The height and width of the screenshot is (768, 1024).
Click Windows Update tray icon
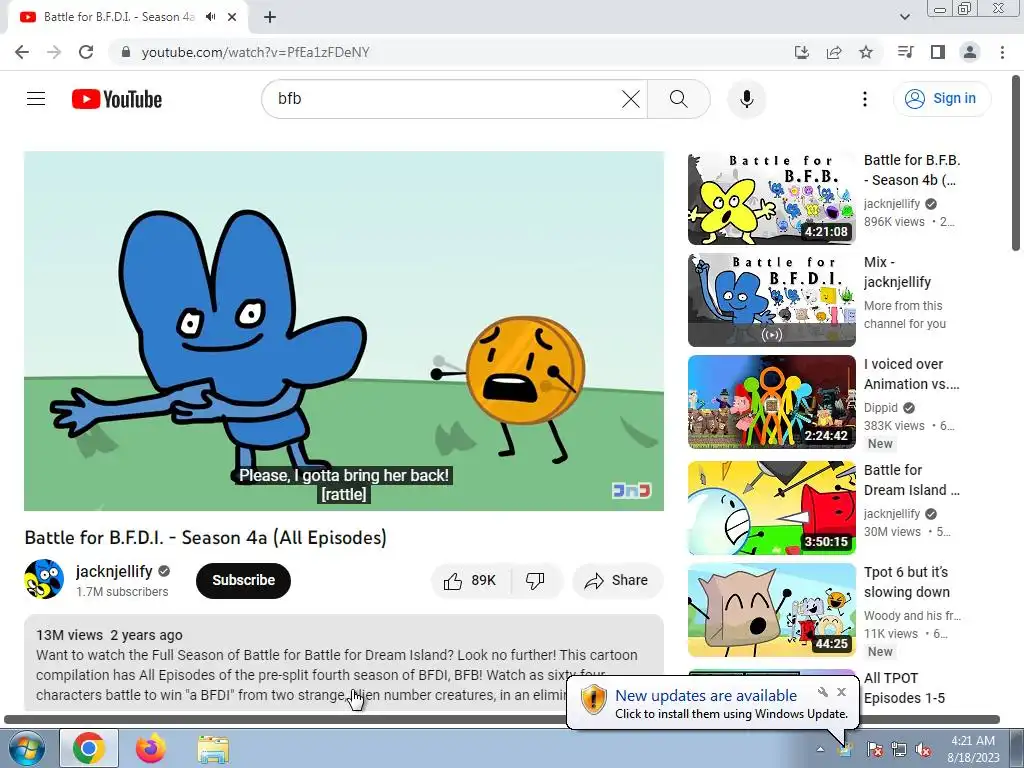pos(846,749)
